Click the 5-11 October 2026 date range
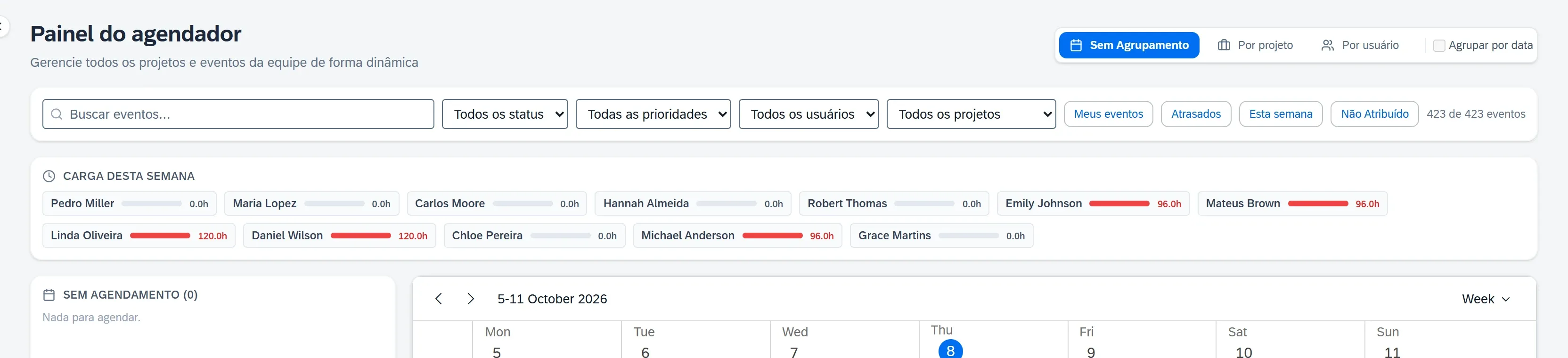The height and width of the screenshot is (358, 1568). click(x=552, y=299)
